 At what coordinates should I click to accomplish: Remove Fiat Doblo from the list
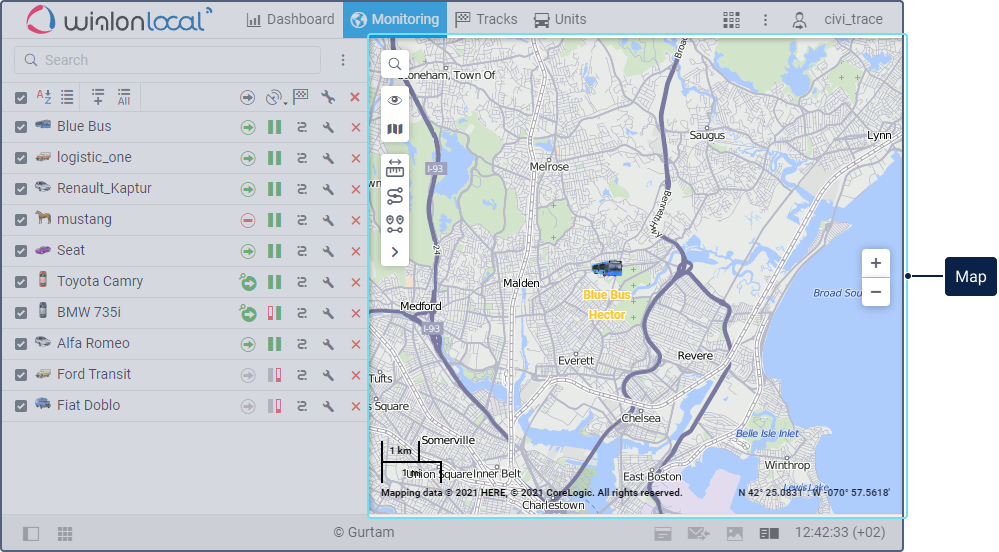pyautogui.click(x=356, y=406)
